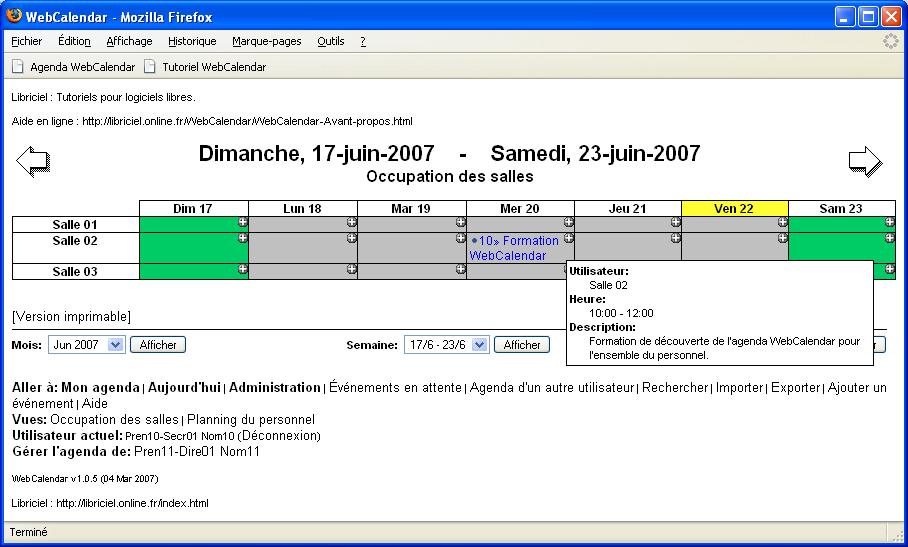908x547 pixels.
Task: Open the Aide link
Action: point(94,403)
